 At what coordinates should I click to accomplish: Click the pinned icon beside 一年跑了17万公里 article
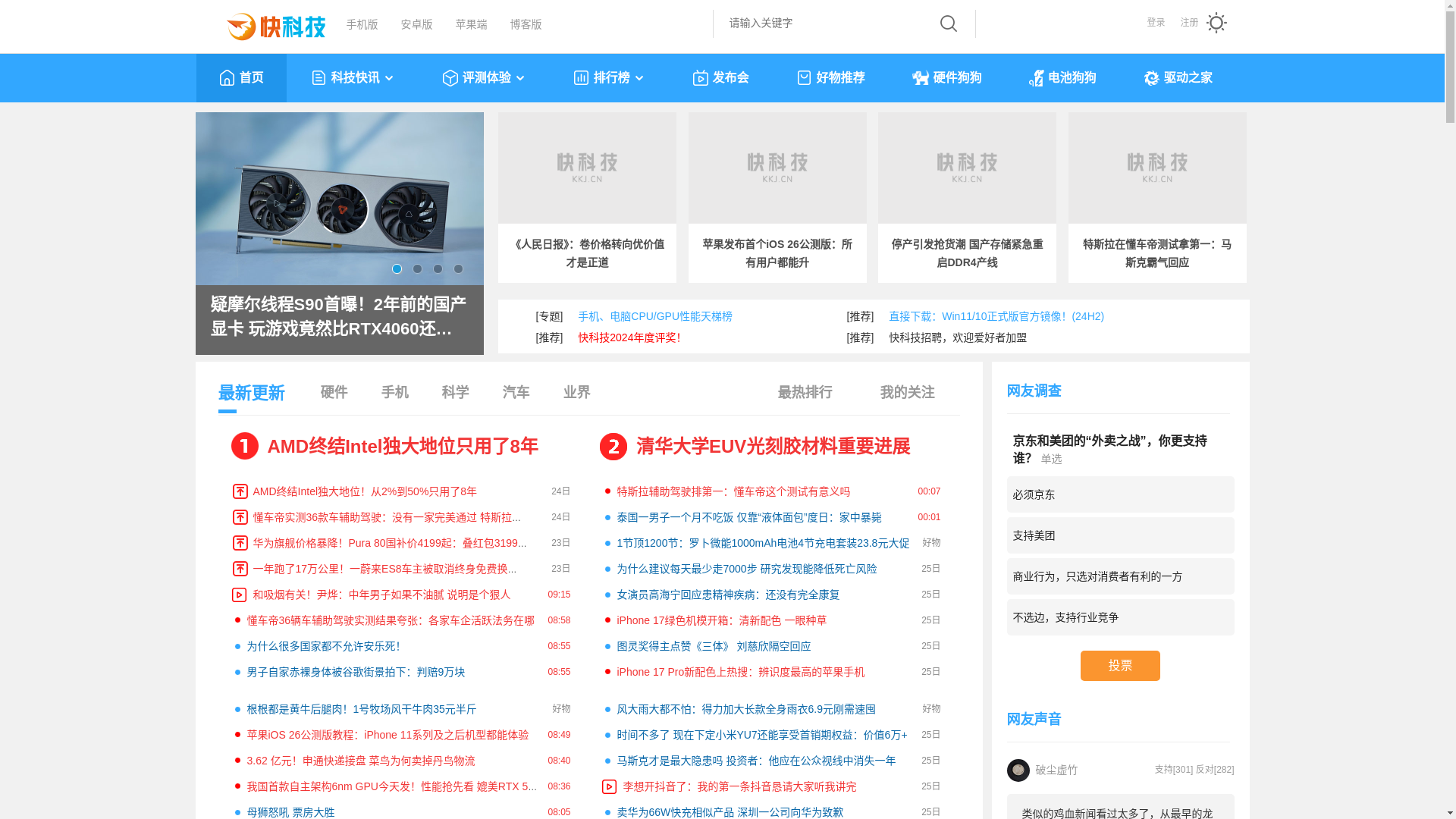pos(240,569)
